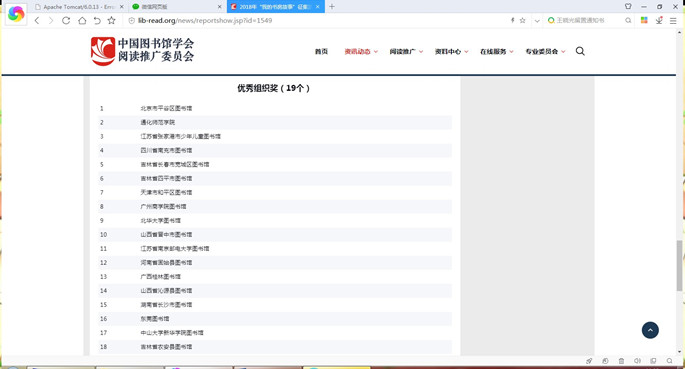685x369 pixels.
Task: Select row 14 山西省沁源县图书馆
Action: coord(275,290)
